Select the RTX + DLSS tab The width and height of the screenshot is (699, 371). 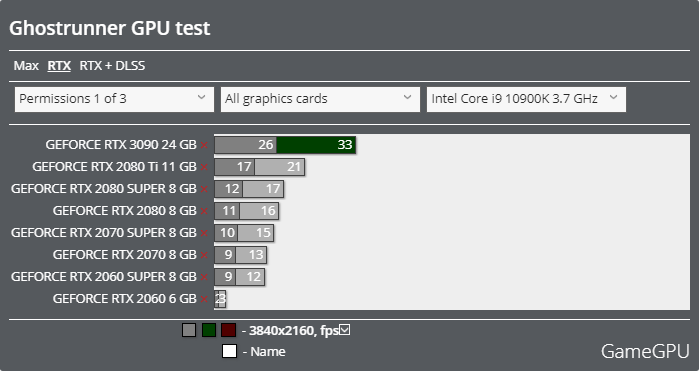[x=112, y=66]
